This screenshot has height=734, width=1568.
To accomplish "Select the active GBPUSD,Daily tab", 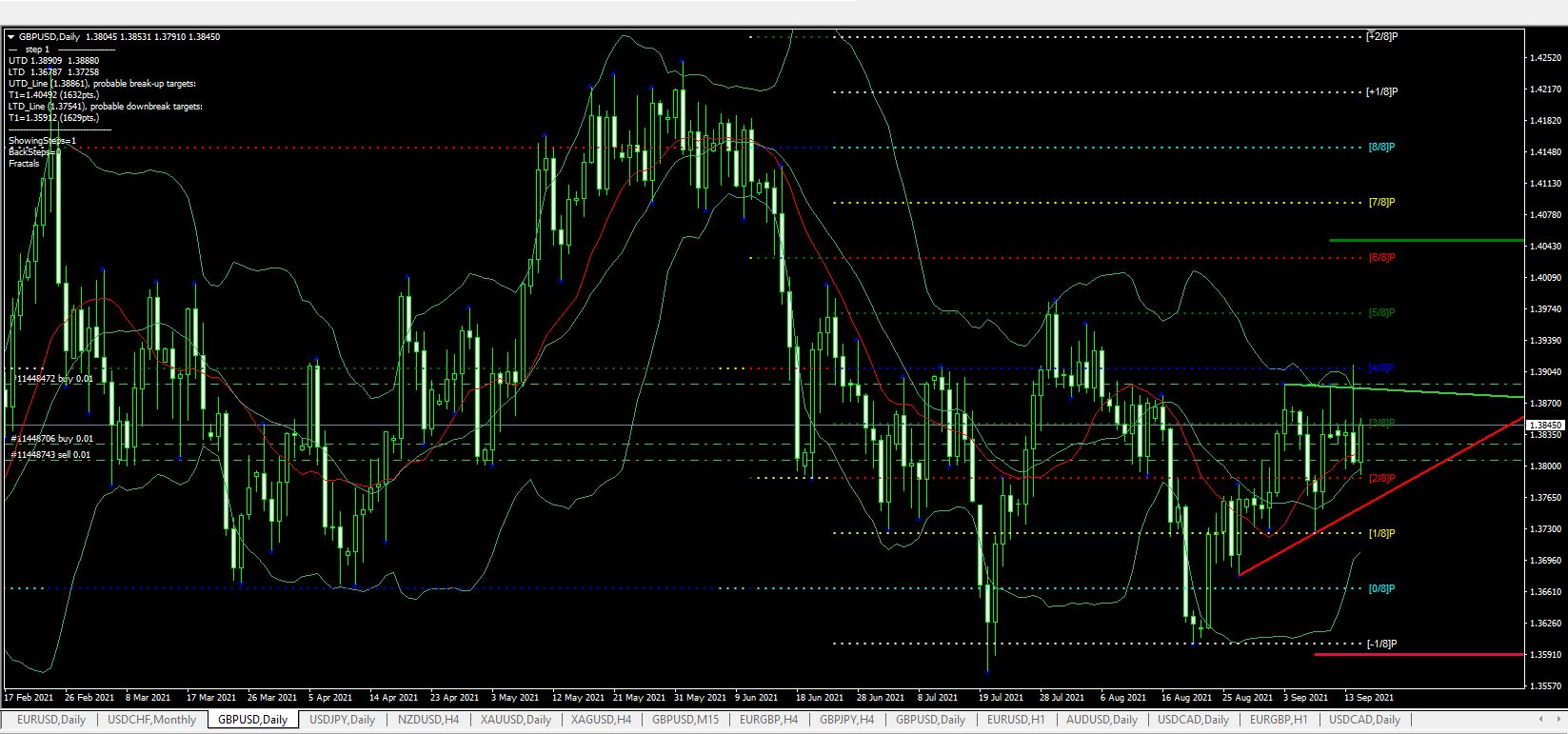I will (x=253, y=720).
